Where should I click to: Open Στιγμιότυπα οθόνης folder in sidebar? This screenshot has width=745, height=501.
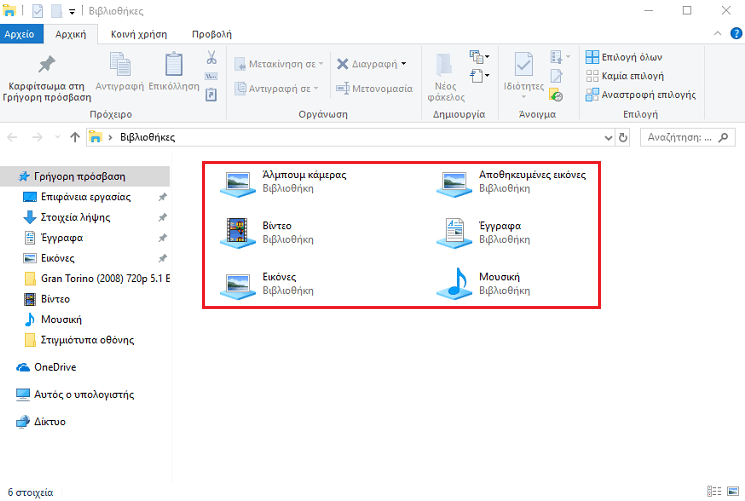tap(85, 340)
